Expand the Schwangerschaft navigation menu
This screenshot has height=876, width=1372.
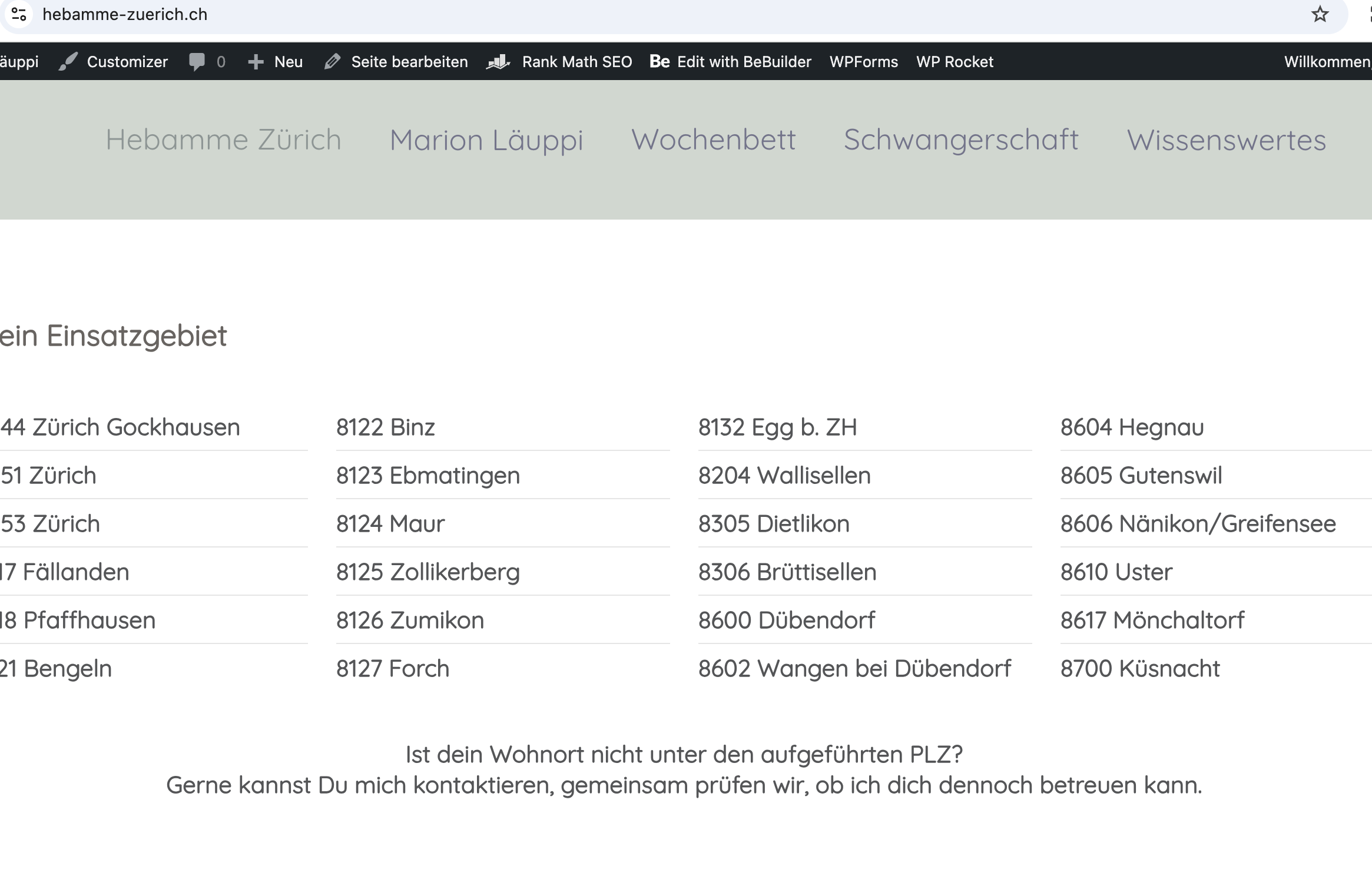coord(961,140)
